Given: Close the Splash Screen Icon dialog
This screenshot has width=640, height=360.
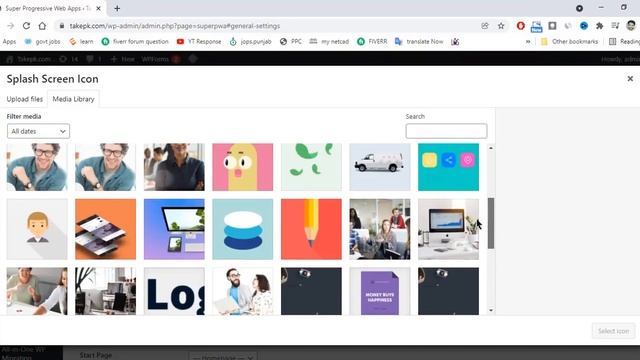Looking at the screenshot, I should click(x=630, y=78).
